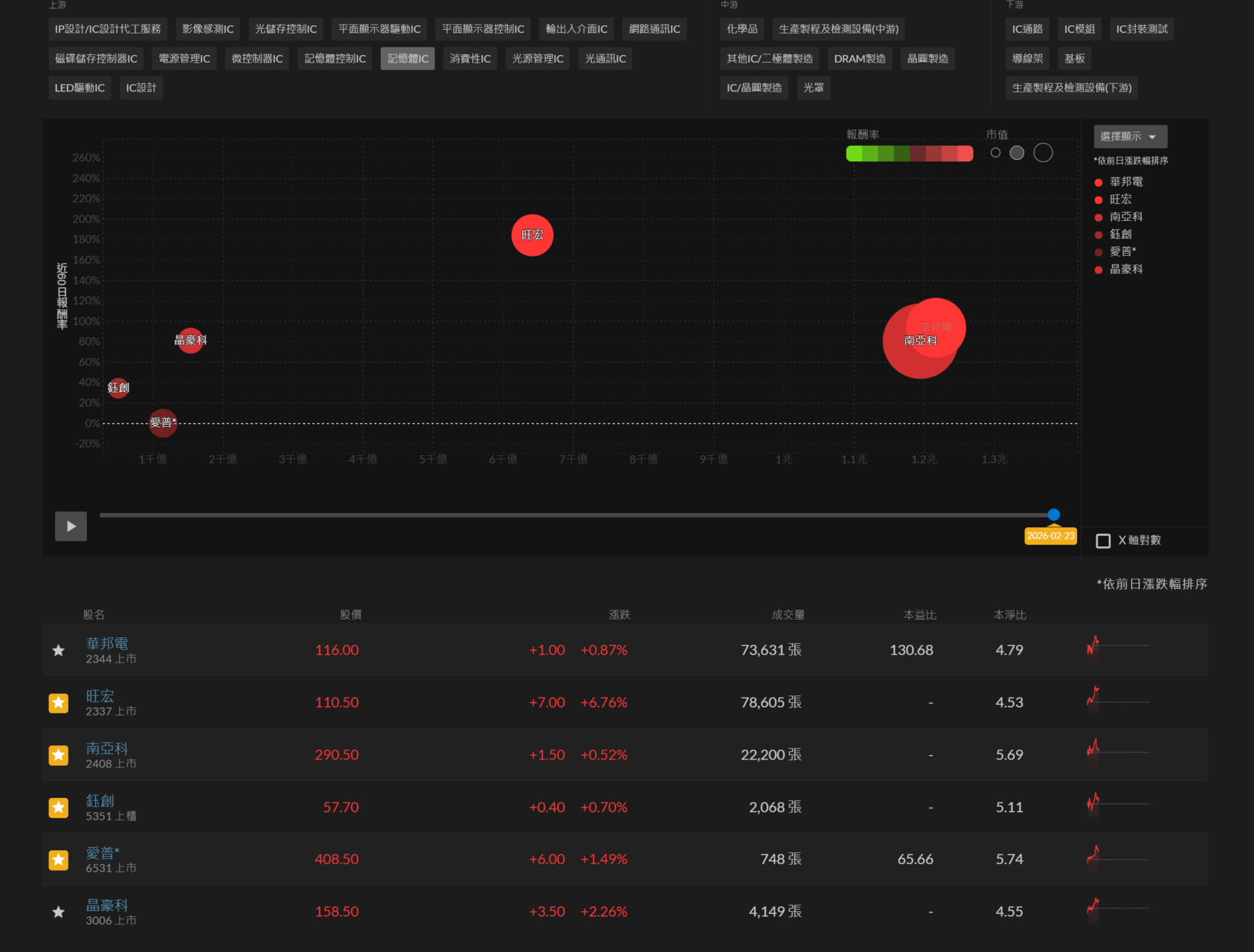Click the blue timeline slider handle

coord(1053,515)
